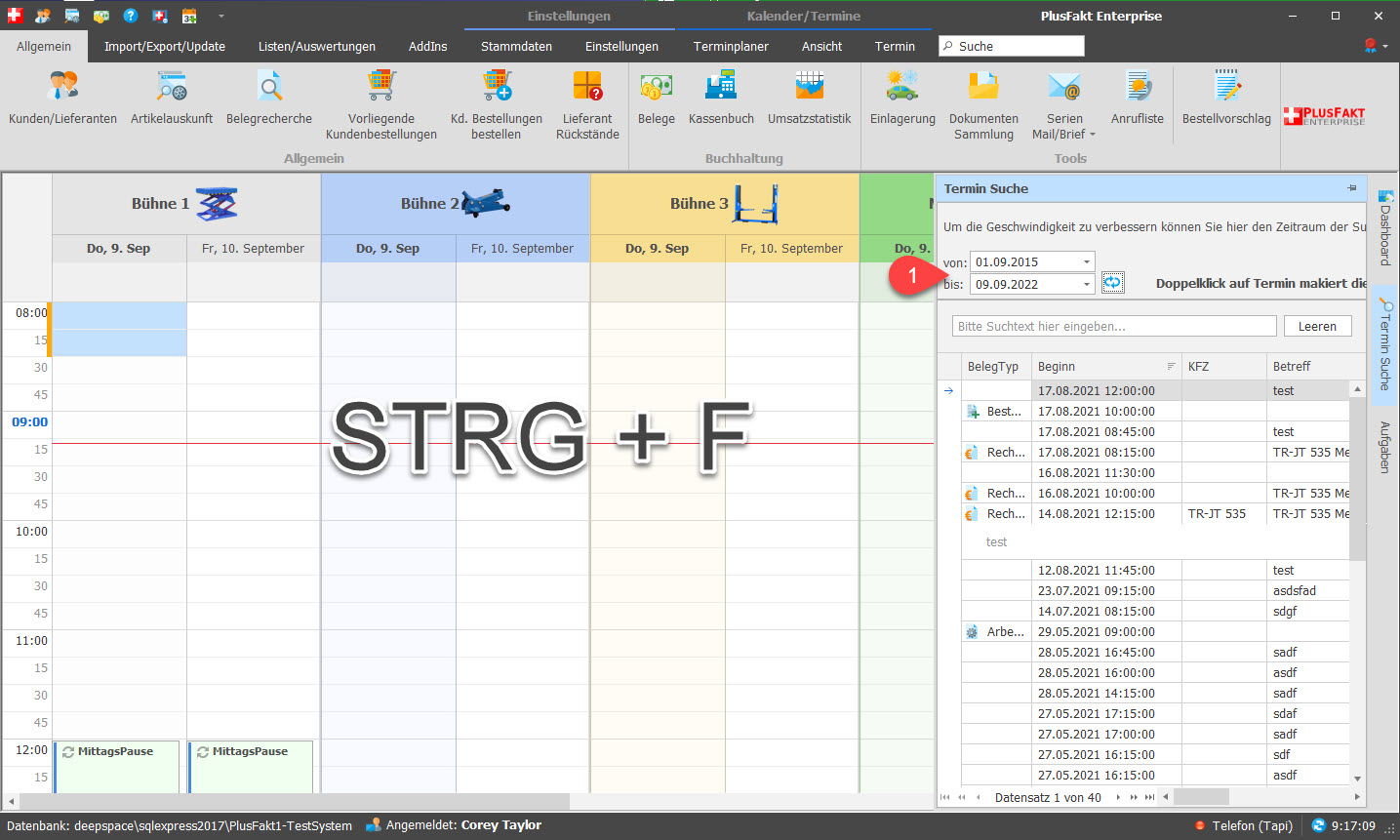Image resolution: width=1400 pixels, height=840 pixels.
Task: Open MittagsPause appointment on Do, 9. Sep
Action: pos(117,767)
